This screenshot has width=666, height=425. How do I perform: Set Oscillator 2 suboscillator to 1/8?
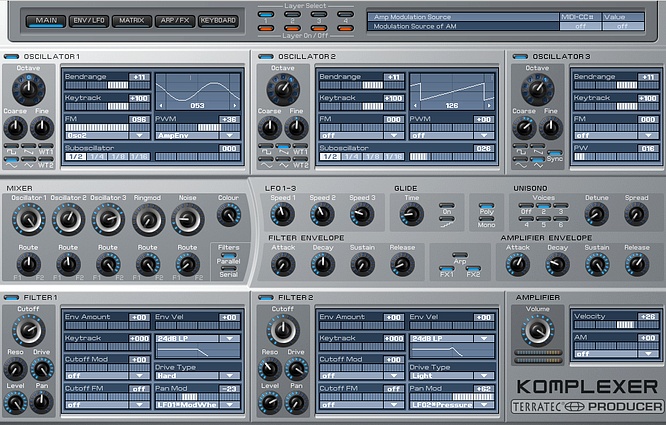[x=373, y=157]
